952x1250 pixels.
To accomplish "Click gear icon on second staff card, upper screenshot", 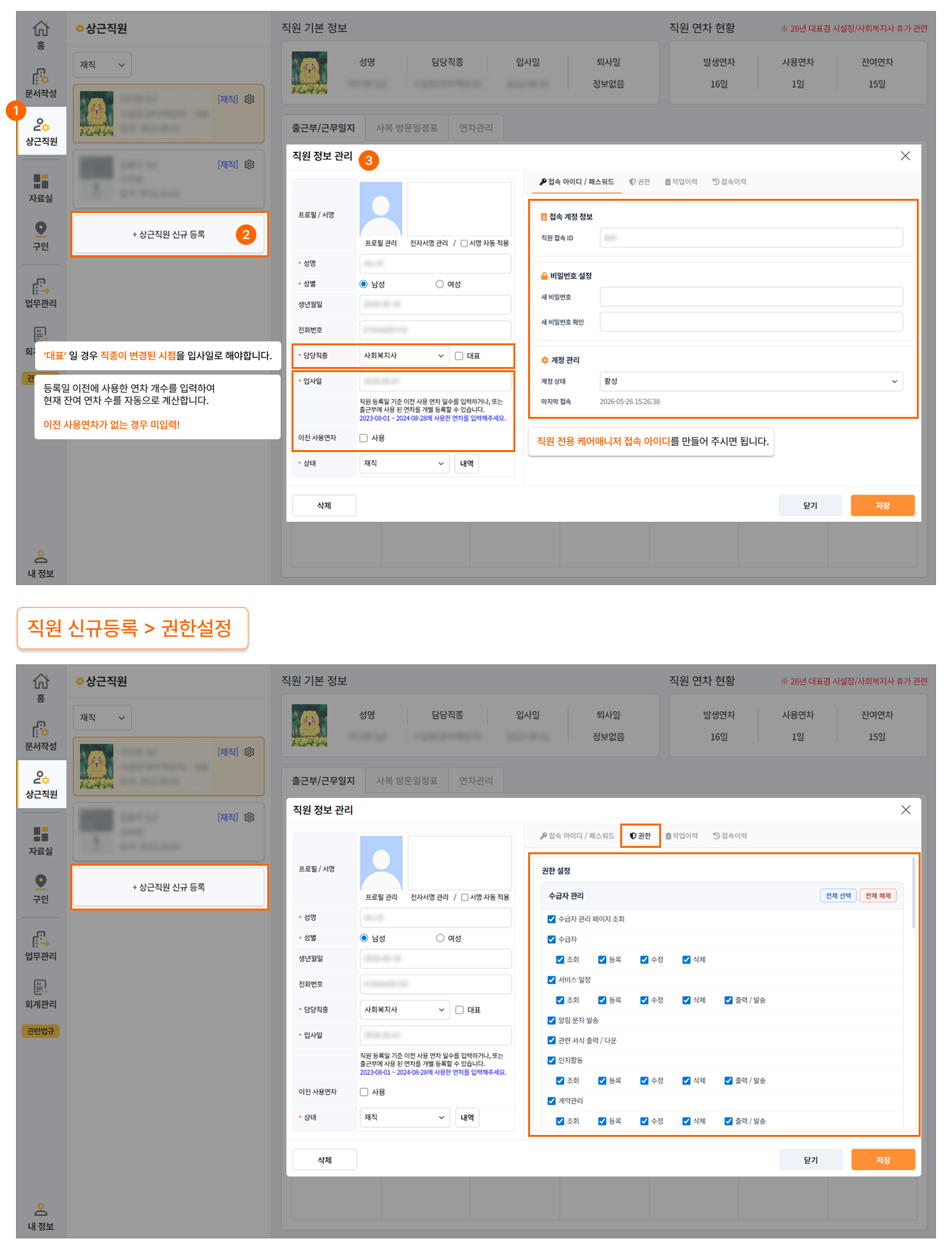I will click(249, 164).
